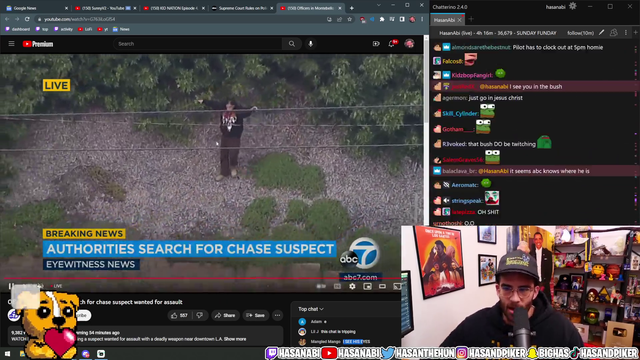Toggle autoplay switch on video player
Image resolution: width=640 pixels, height=360 pixels.
(321, 287)
